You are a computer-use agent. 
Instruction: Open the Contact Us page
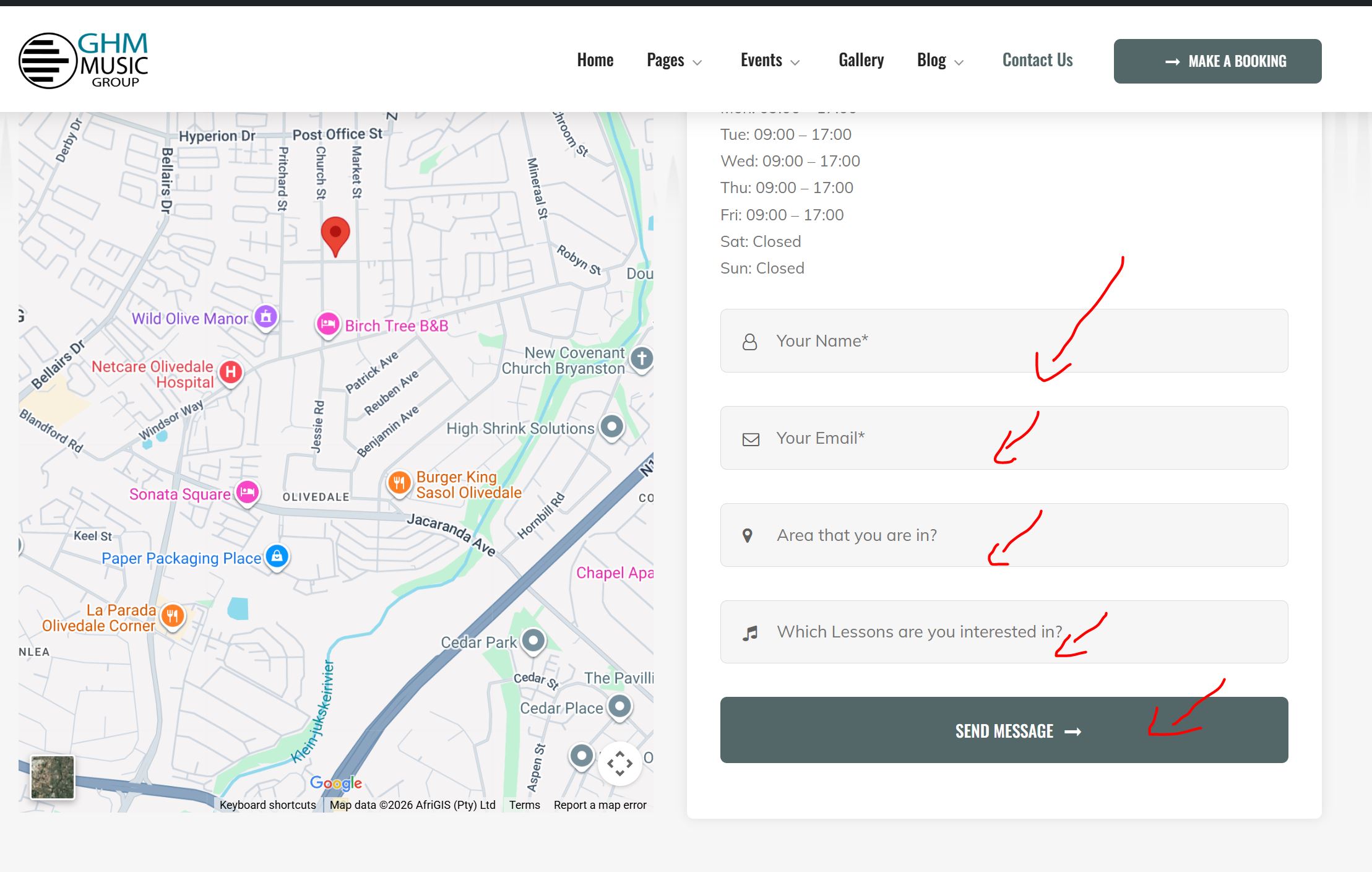pos(1037,61)
